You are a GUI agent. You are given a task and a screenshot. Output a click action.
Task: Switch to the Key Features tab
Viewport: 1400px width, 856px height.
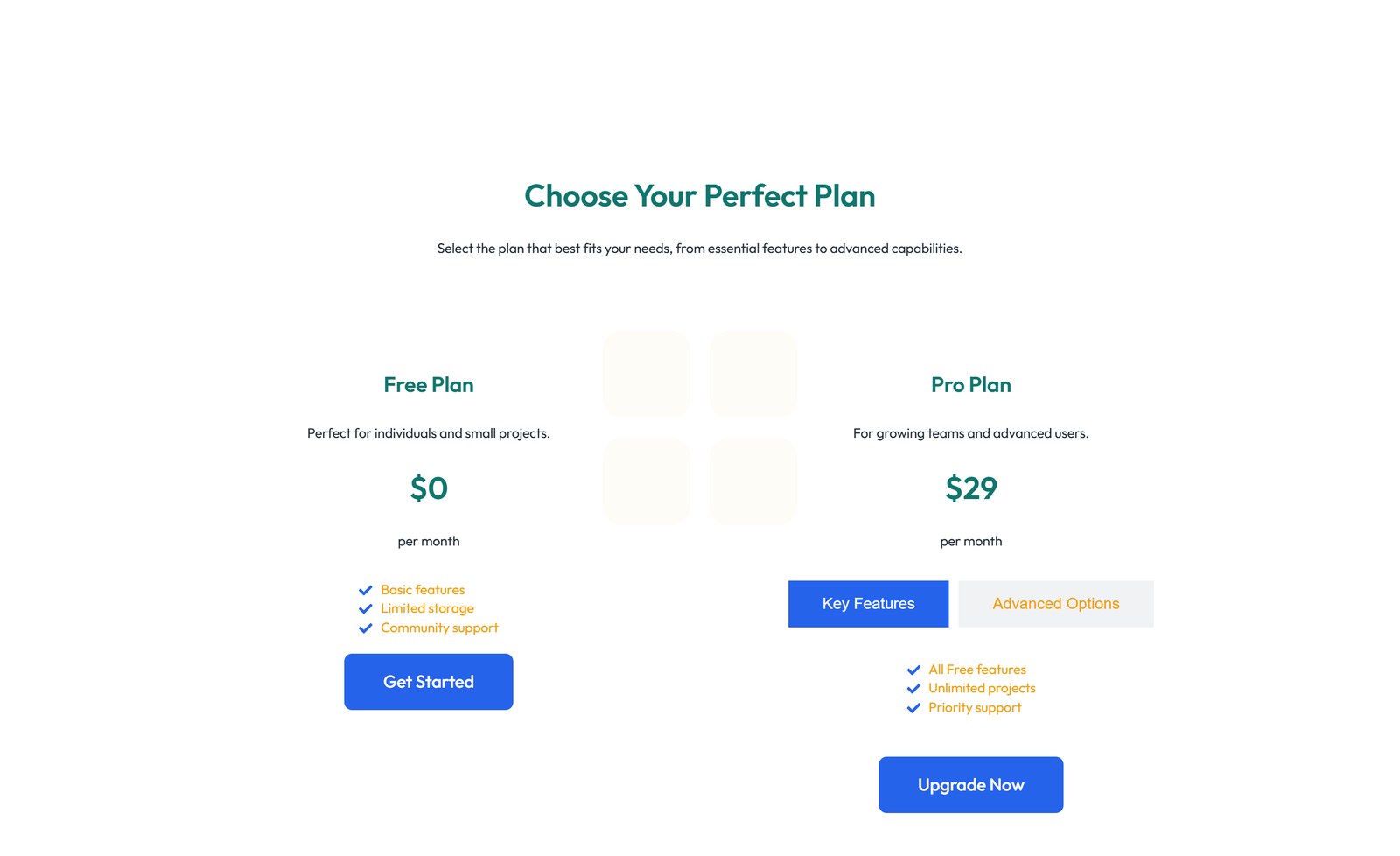[868, 603]
